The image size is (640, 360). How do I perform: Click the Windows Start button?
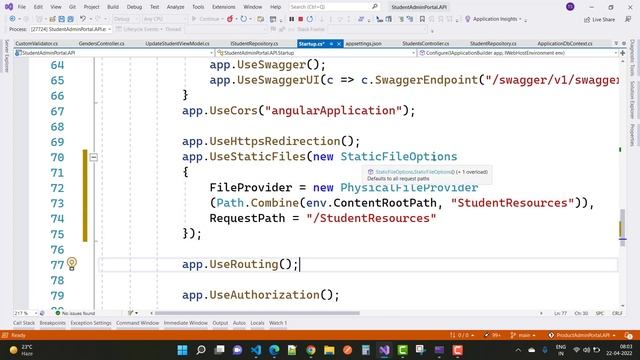point(182,350)
